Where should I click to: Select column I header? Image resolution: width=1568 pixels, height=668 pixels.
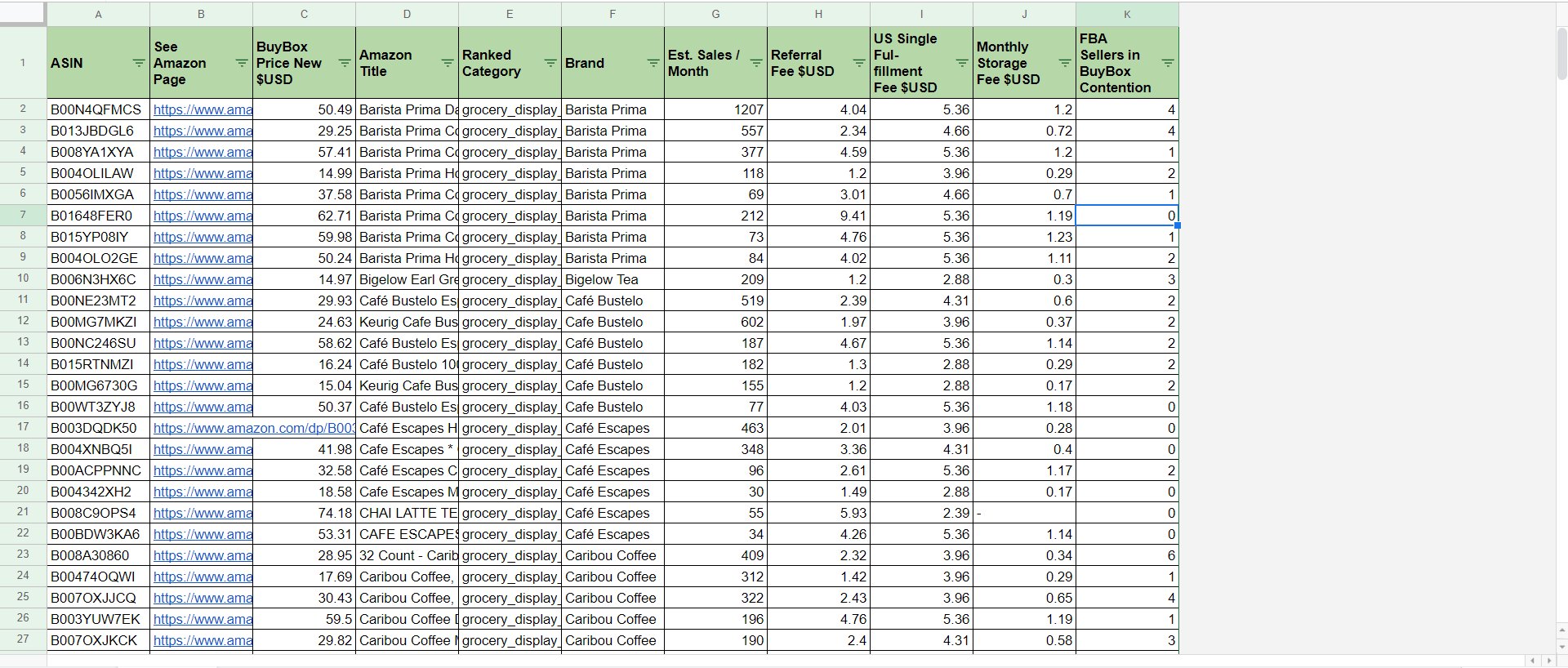coord(922,14)
